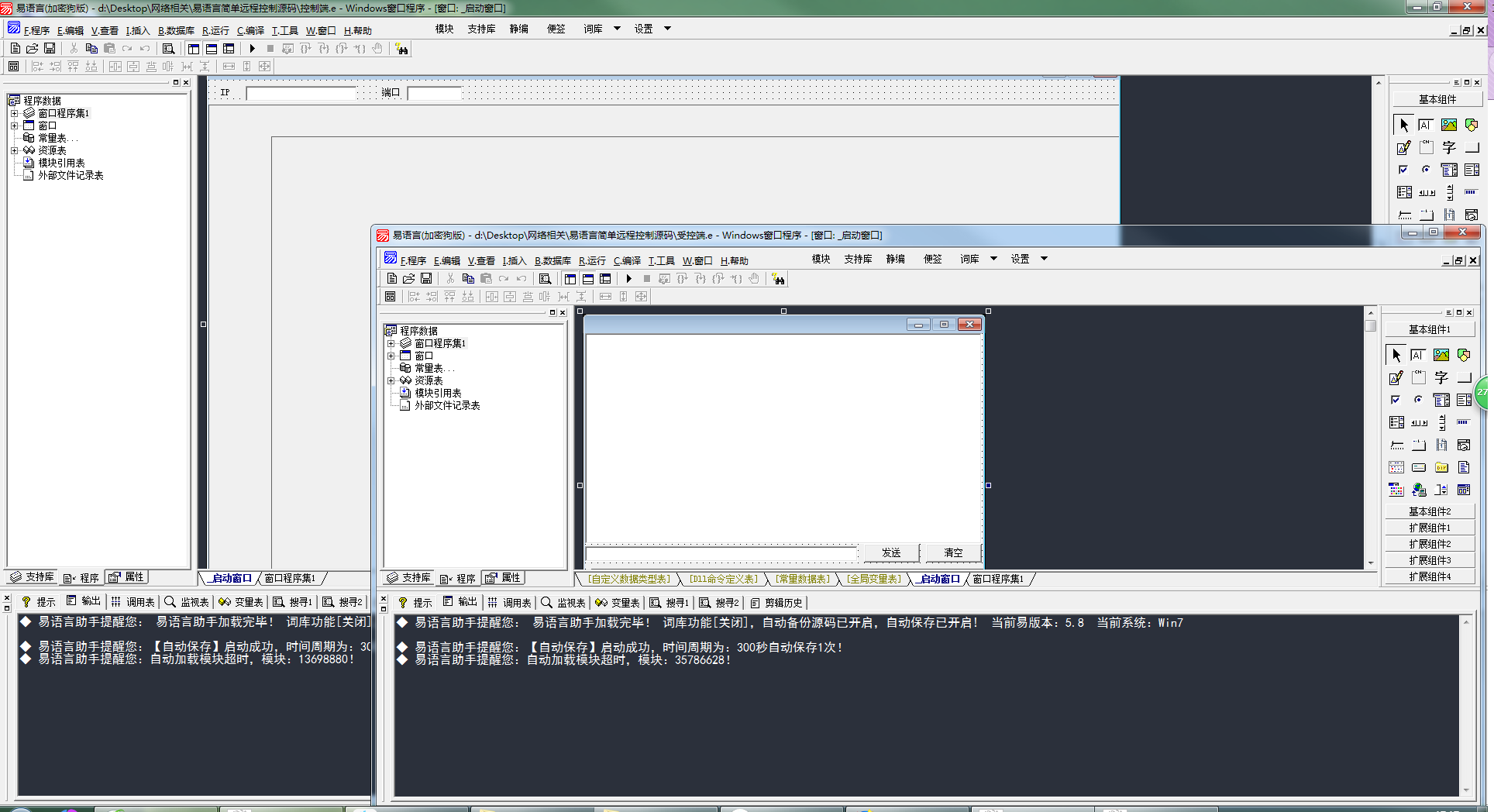
Task: Click Copy icon in 受控端 window toolbar
Action: click(468, 279)
